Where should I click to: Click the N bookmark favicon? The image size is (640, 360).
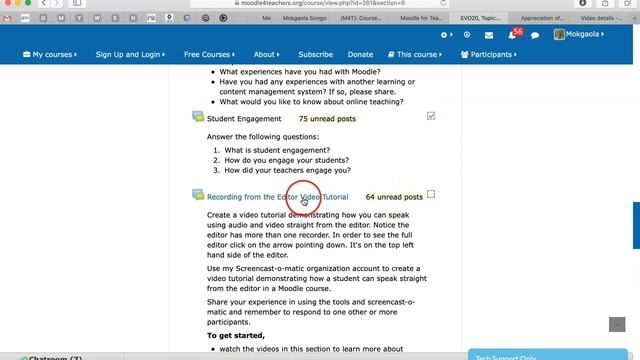click(133, 18)
